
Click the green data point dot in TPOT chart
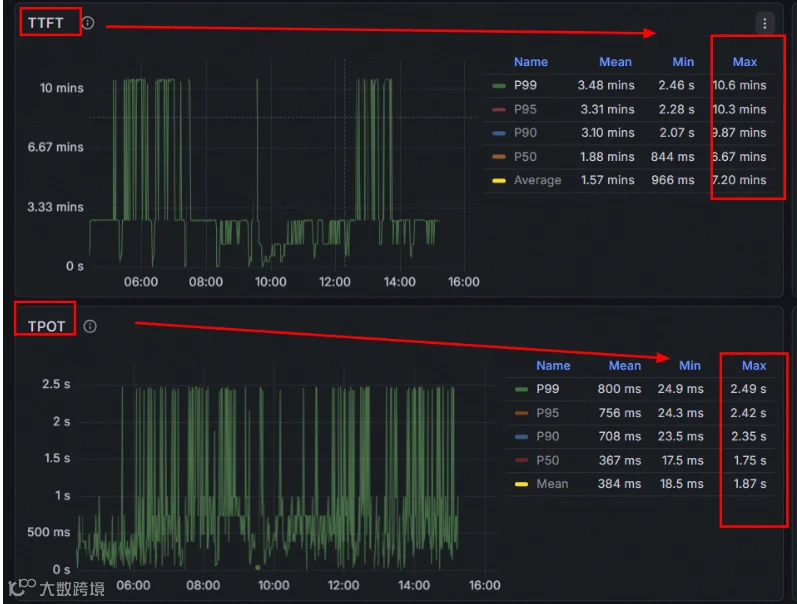[258, 567]
